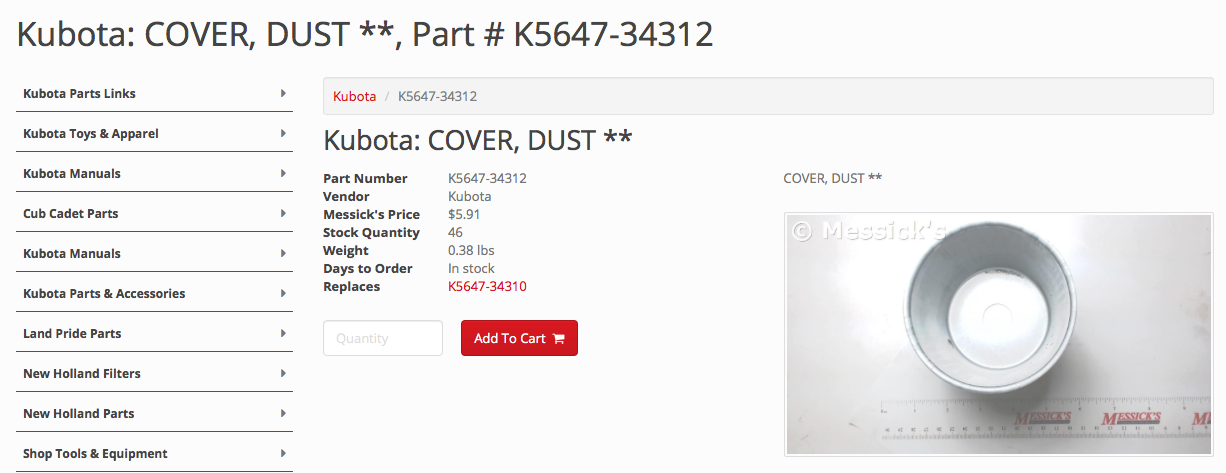Open replaced part K5647-34310 link
The image size is (1226, 473).
coord(487,286)
